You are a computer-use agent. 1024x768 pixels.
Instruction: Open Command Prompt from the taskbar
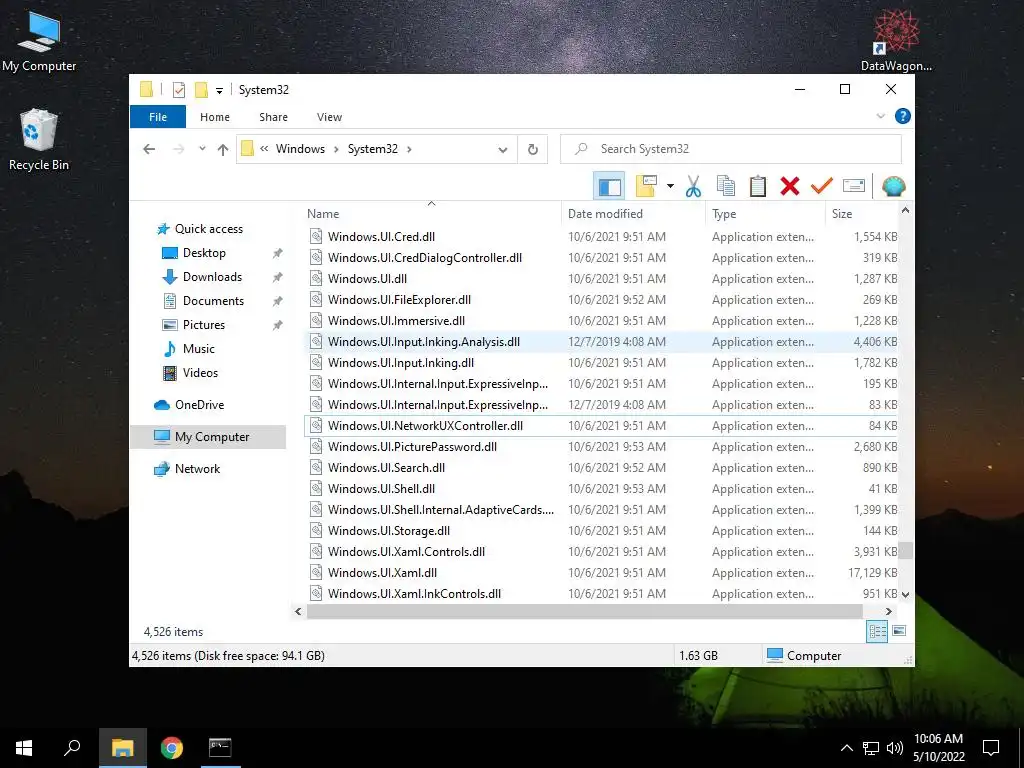click(220, 748)
